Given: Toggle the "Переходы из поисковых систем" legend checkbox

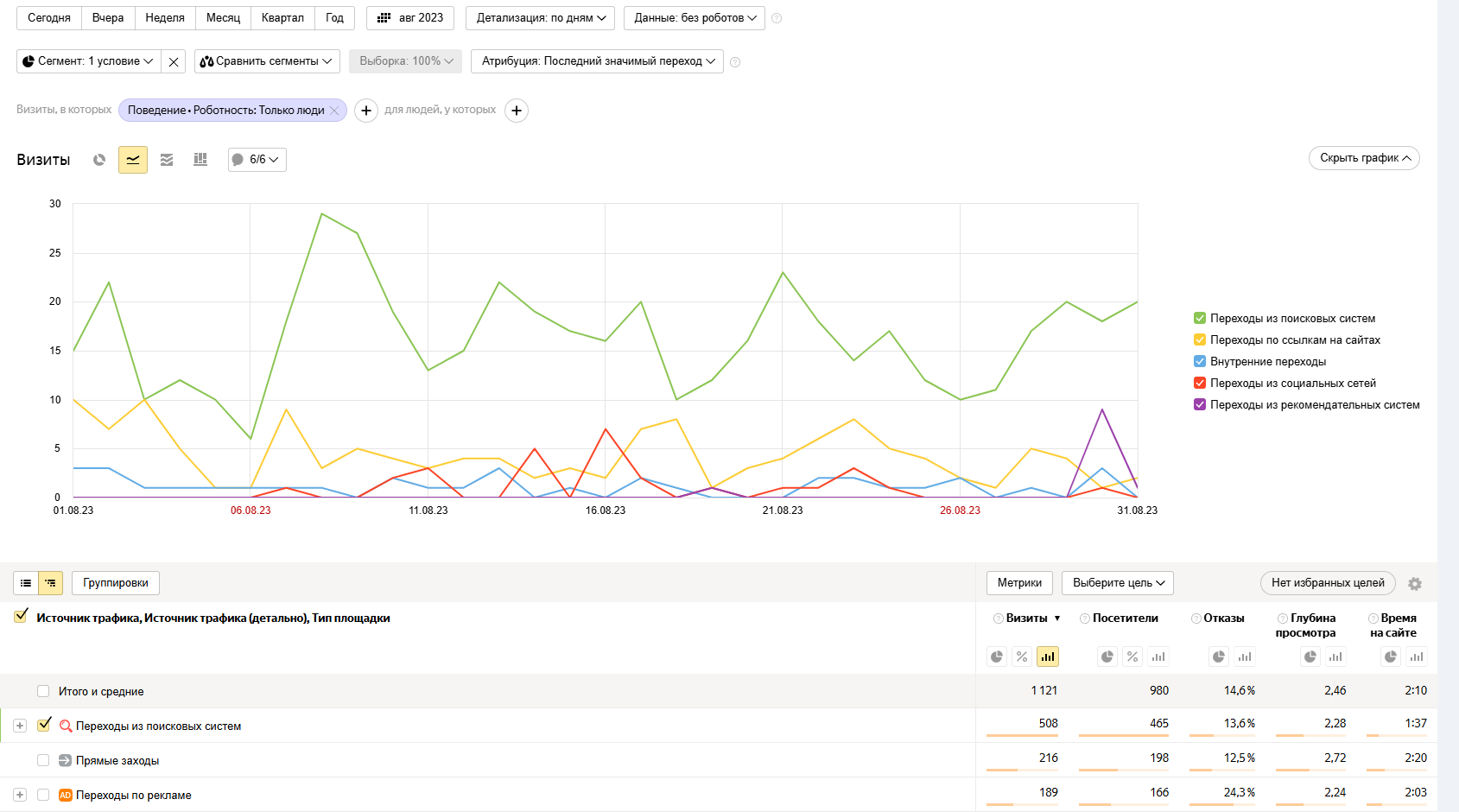Looking at the screenshot, I should 1200,318.
